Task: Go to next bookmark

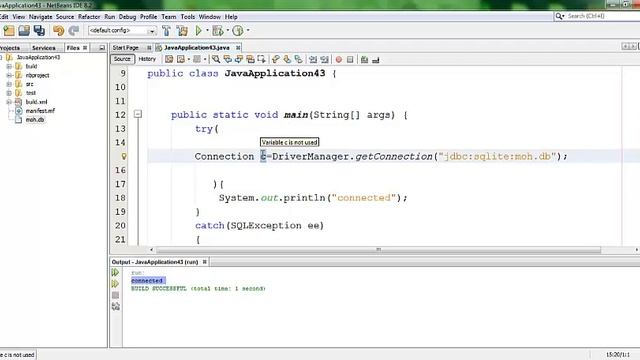Action: (x=287, y=60)
